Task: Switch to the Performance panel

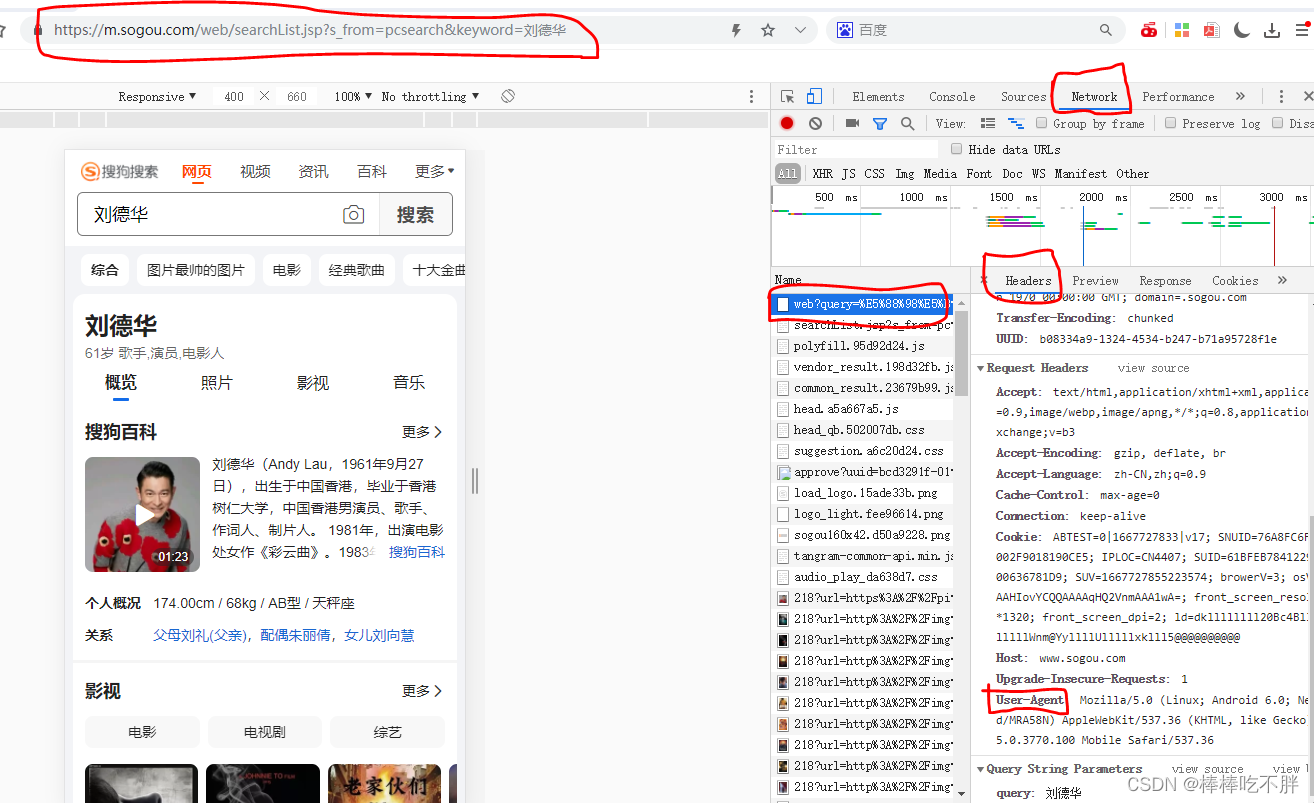Action: coord(1178,97)
